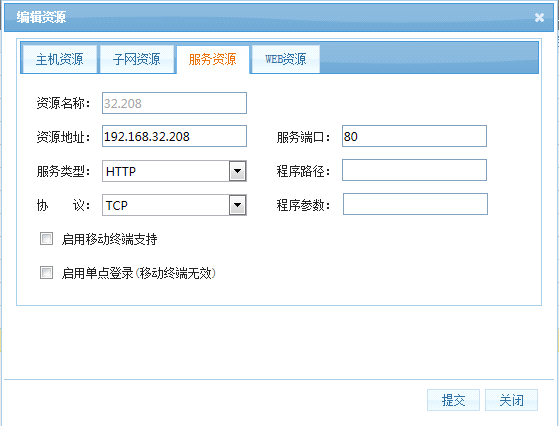Click the HTTP service type combo box
559x426 pixels.
pos(174,171)
